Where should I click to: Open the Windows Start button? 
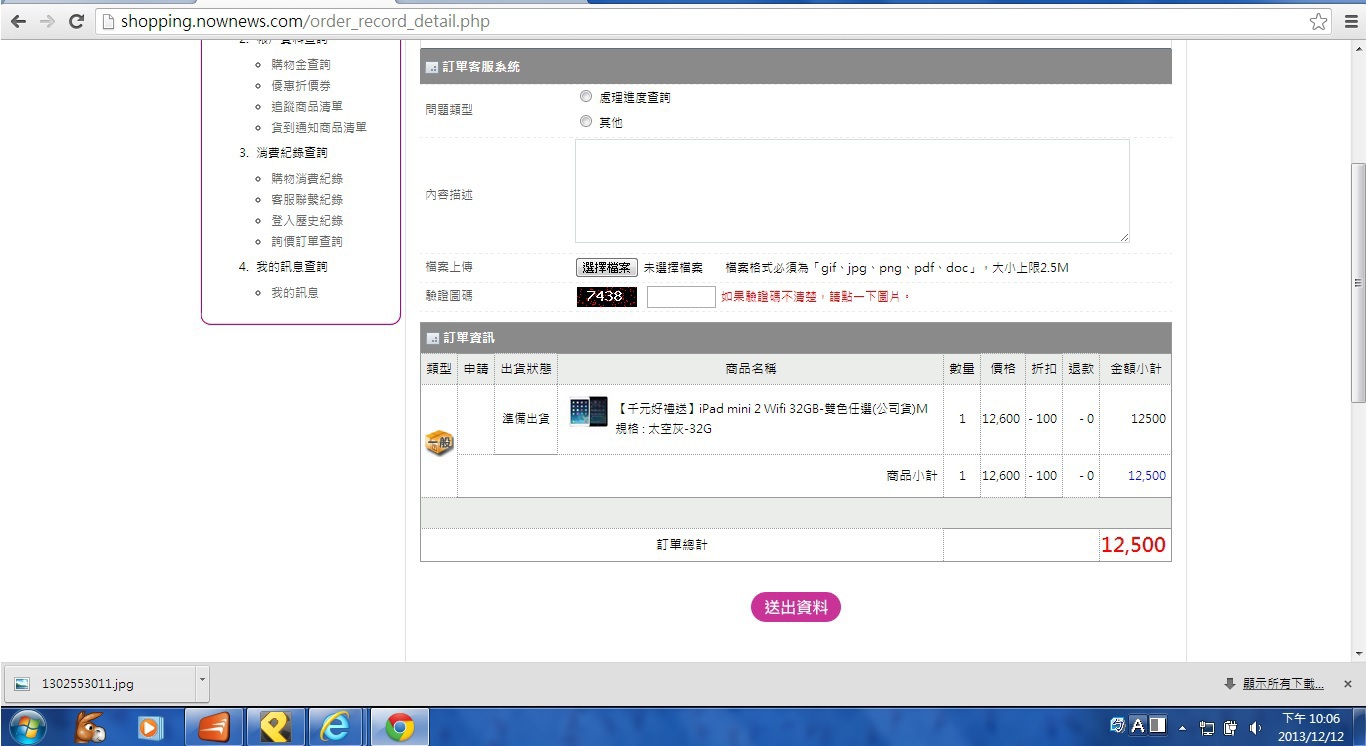click(28, 728)
